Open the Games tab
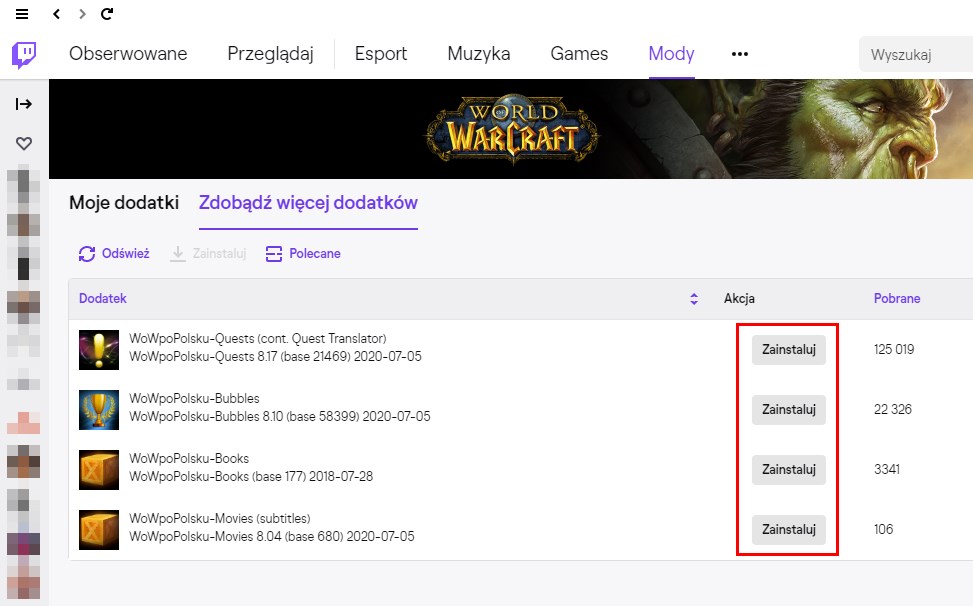This screenshot has width=973, height=606. (579, 54)
